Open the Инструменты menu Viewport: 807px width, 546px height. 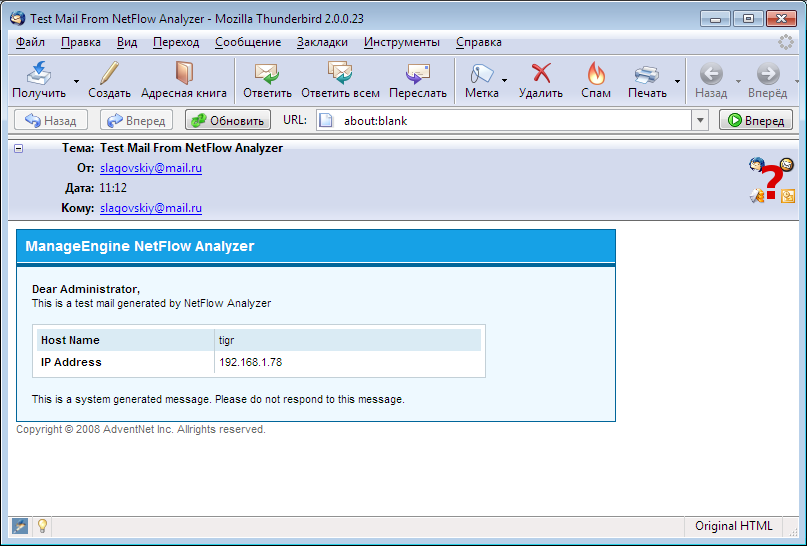[x=402, y=42]
